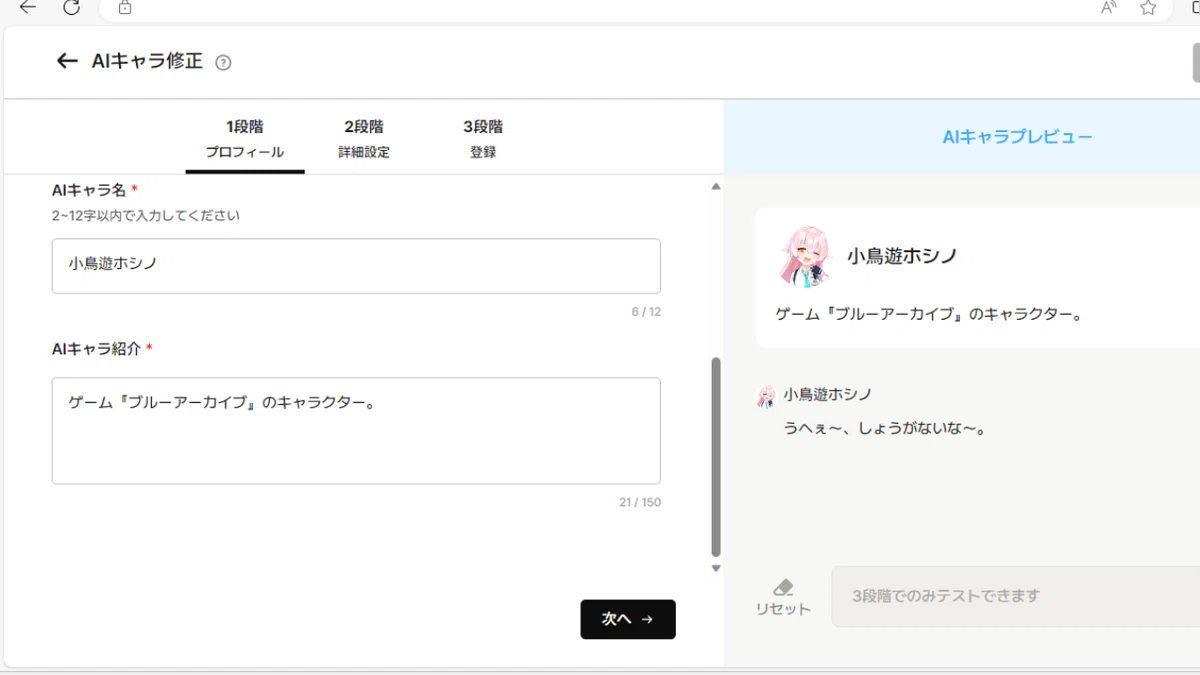Screen dimensions: 1200x675
Task: Switch to the 1段階 プロフィール tab
Action: coord(245,139)
